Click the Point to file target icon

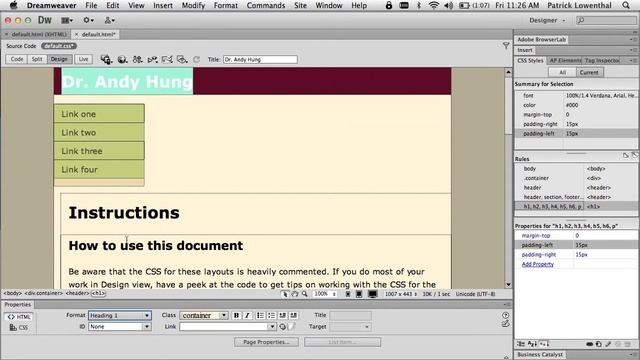tap(282, 327)
